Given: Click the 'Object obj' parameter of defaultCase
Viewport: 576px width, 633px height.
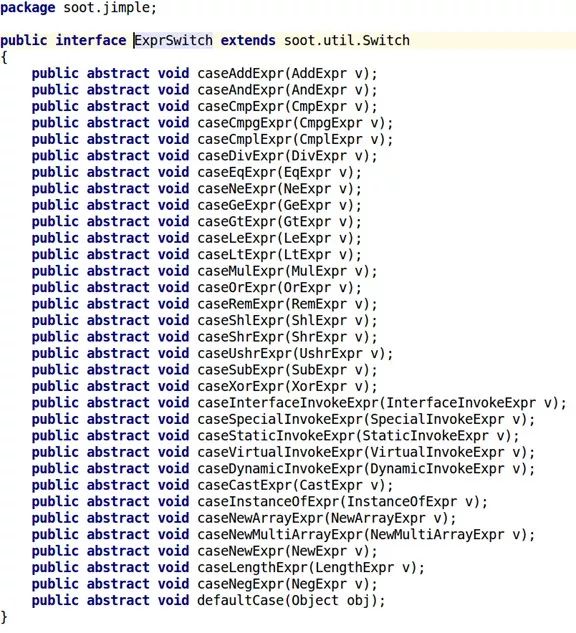Looking at the screenshot, I should point(331,601).
